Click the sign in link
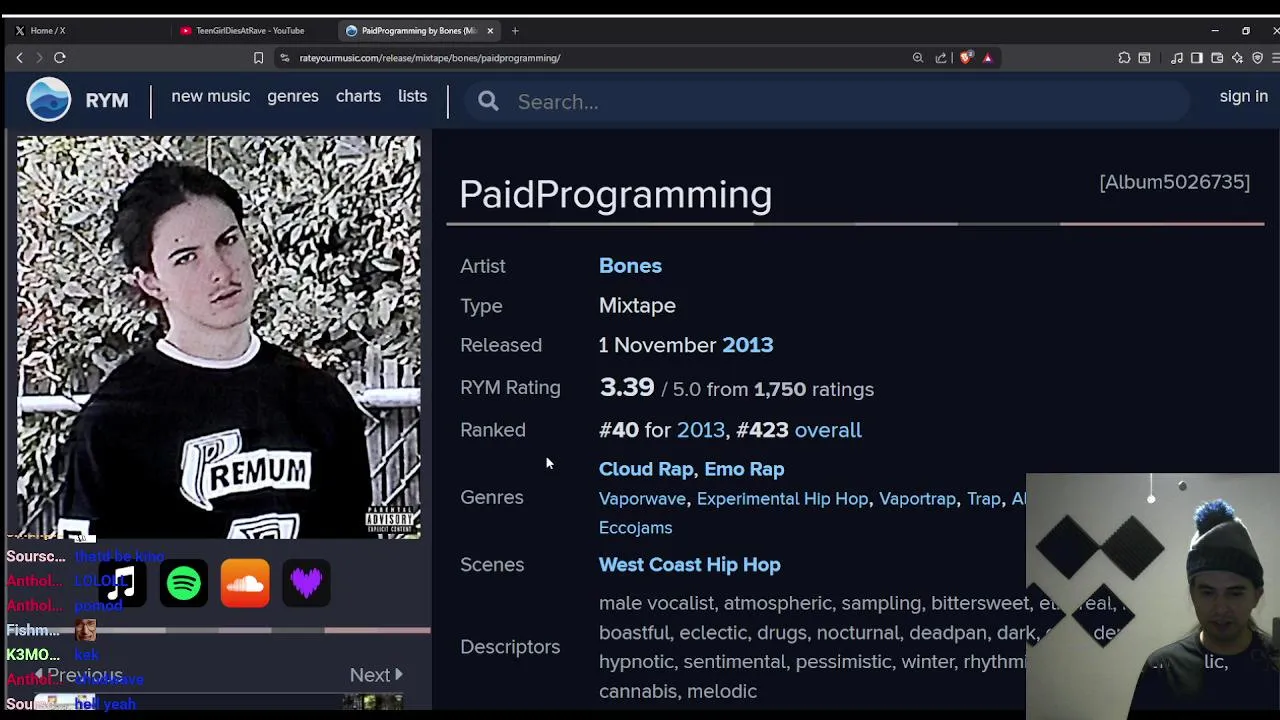Viewport: 1280px width, 720px height. click(1243, 96)
